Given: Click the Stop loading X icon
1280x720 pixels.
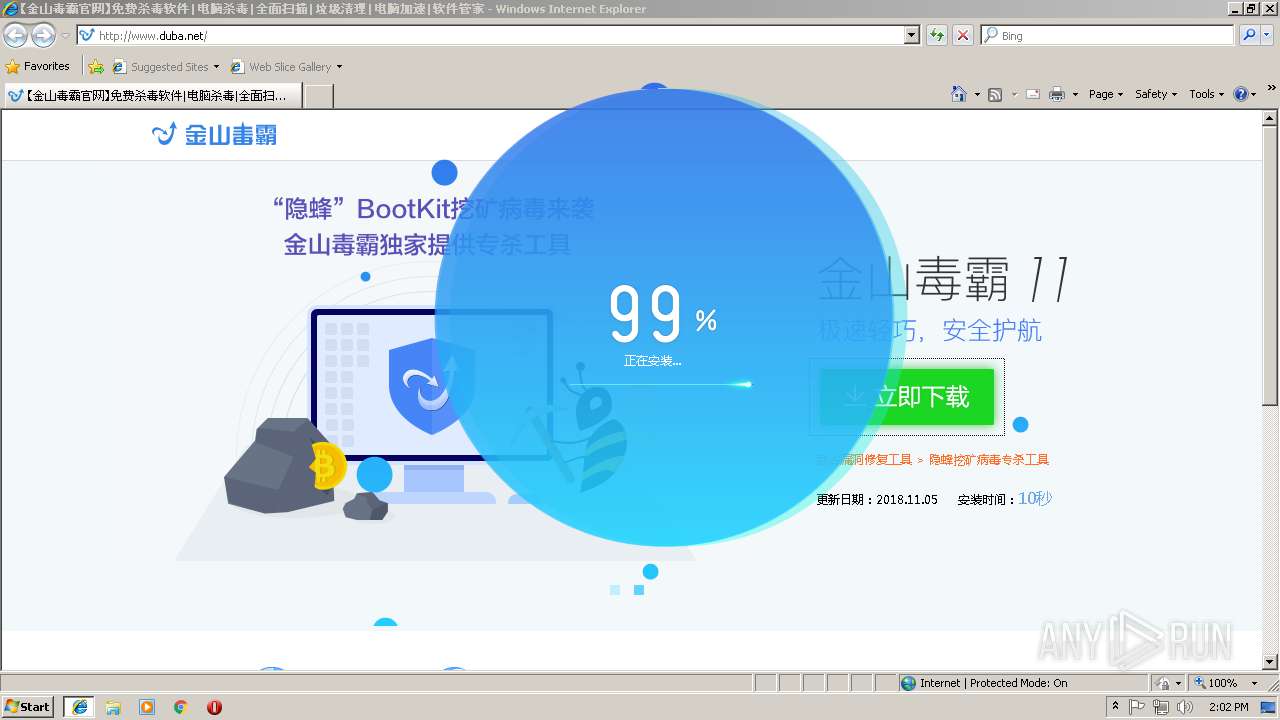Looking at the screenshot, I should 963,35.
